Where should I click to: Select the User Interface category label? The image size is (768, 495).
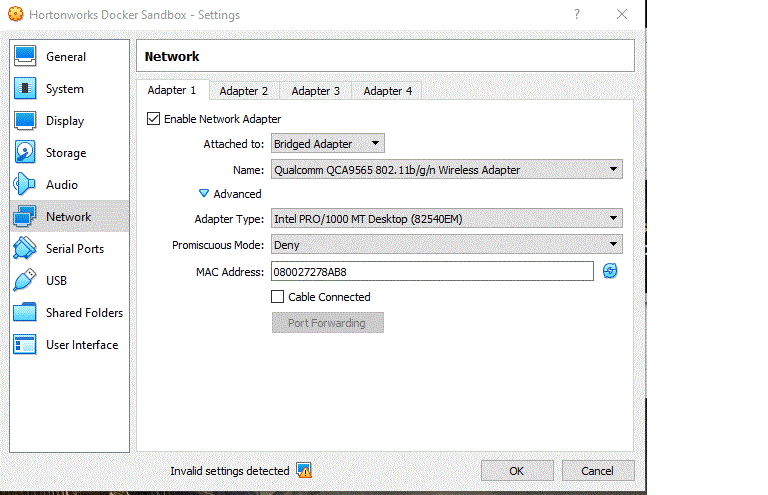click(82, 345)
